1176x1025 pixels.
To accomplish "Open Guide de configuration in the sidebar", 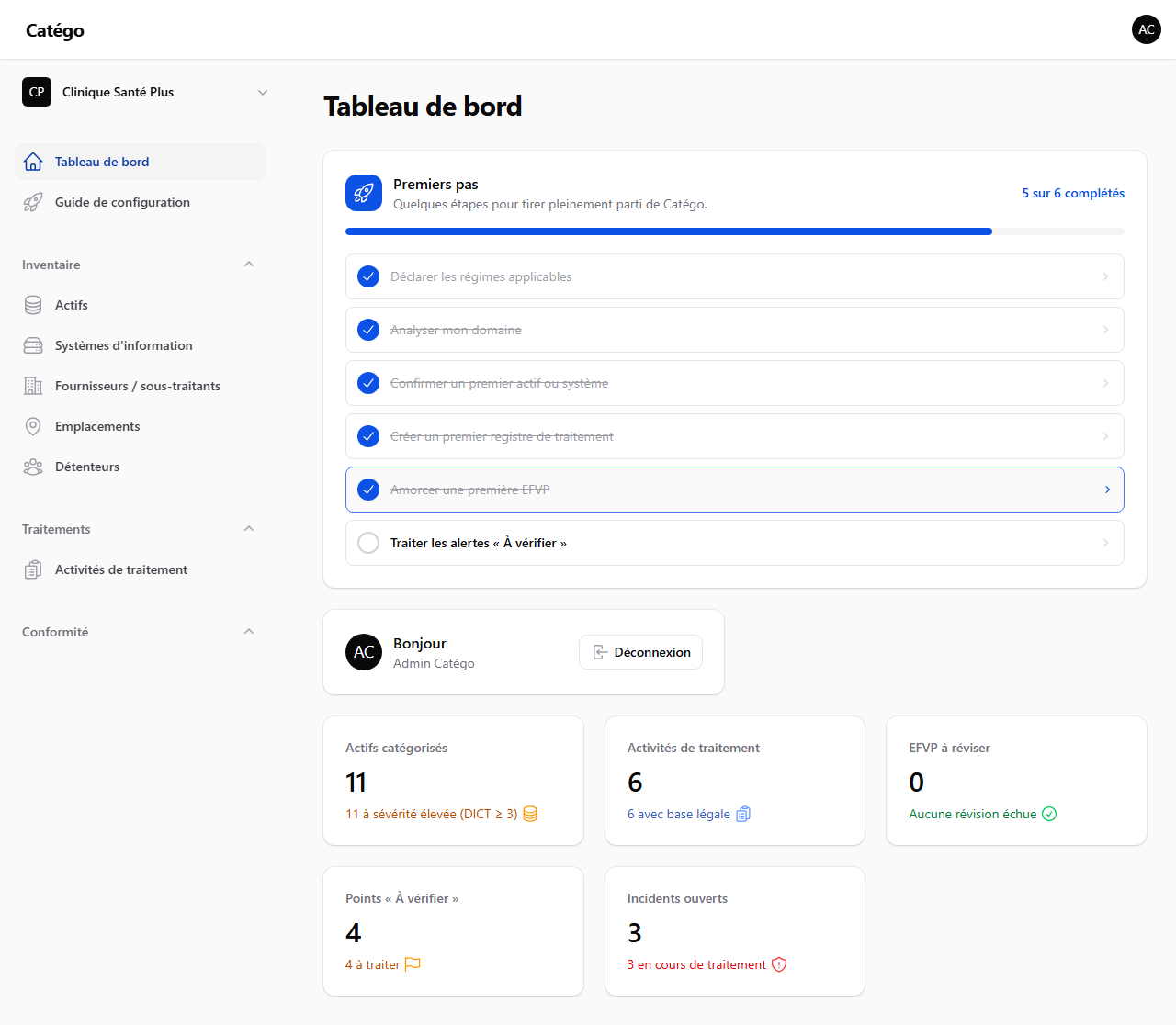I will click(x=140, y=202).
